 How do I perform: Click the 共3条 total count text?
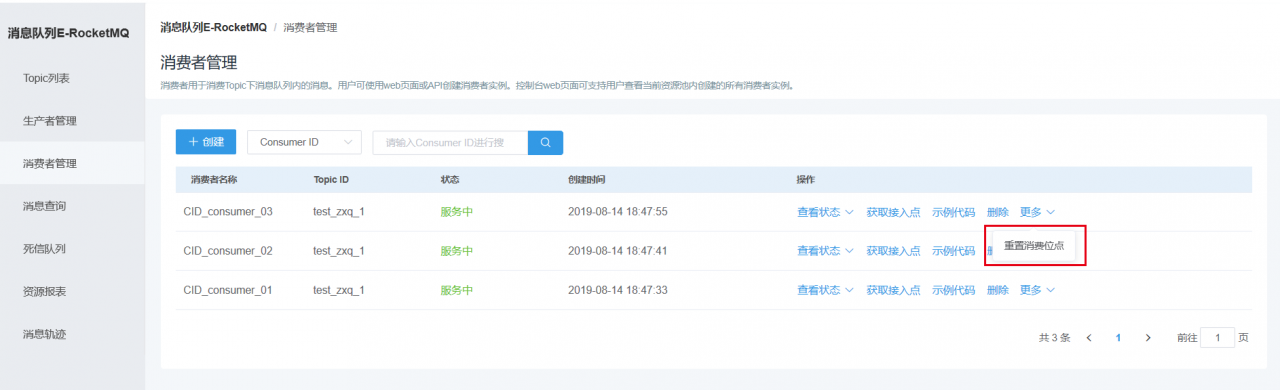pyautogui.click(x=1054, y=338)
